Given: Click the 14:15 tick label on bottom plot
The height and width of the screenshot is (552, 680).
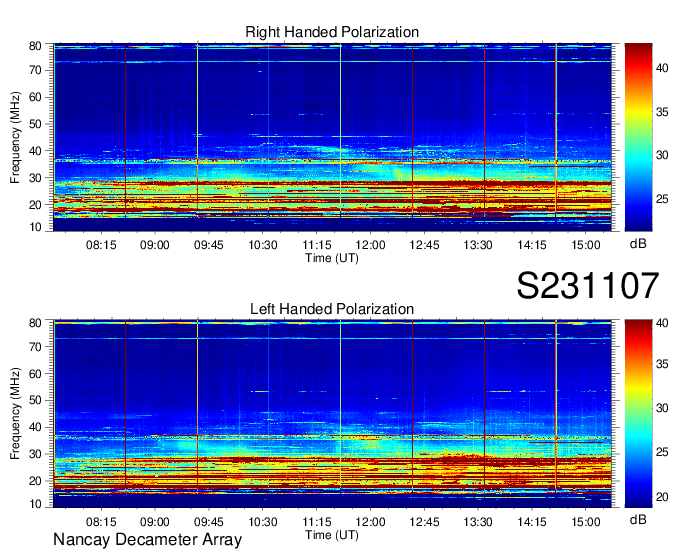Looking at the screenshot, I should point(532,522).
